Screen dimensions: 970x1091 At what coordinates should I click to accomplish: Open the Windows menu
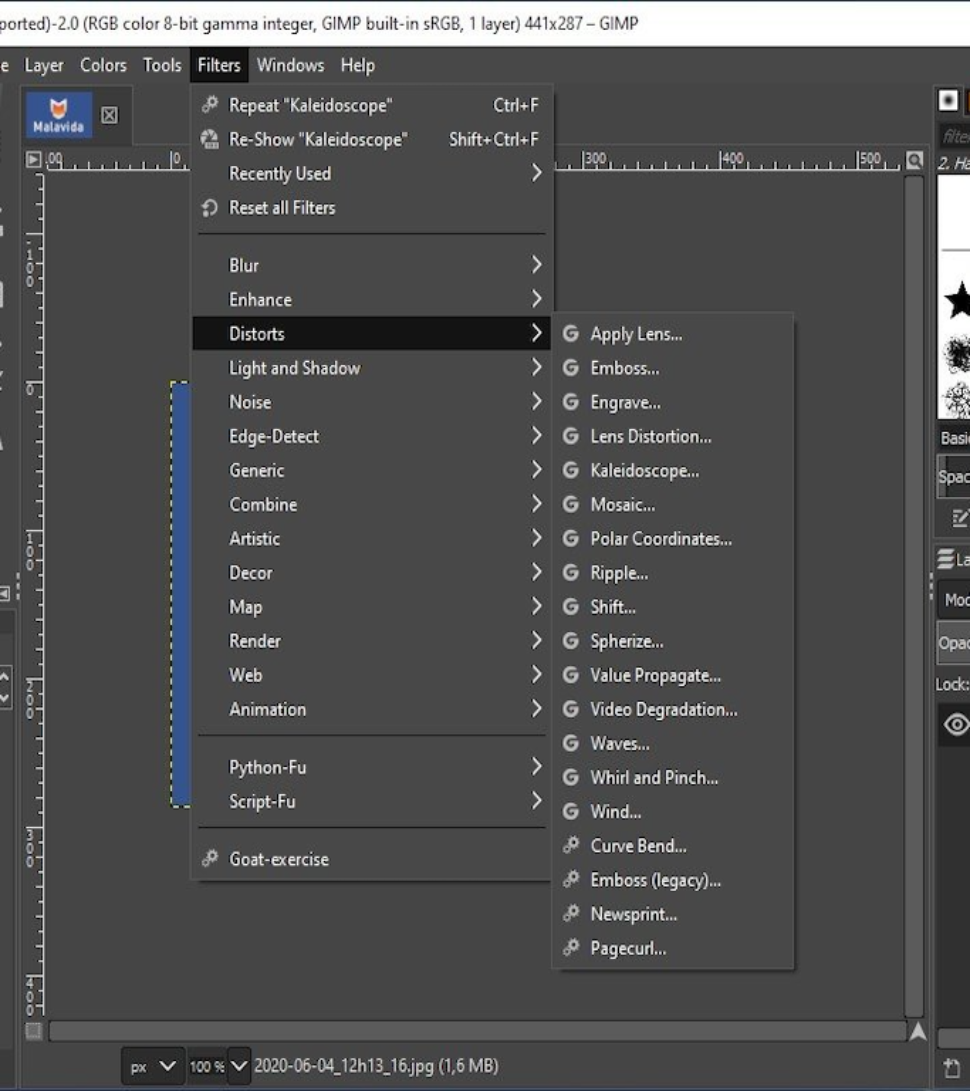click(x=290, y=65)
